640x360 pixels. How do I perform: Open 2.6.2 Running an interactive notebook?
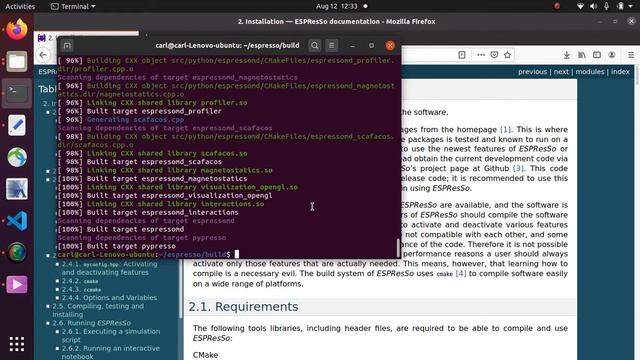111,352
